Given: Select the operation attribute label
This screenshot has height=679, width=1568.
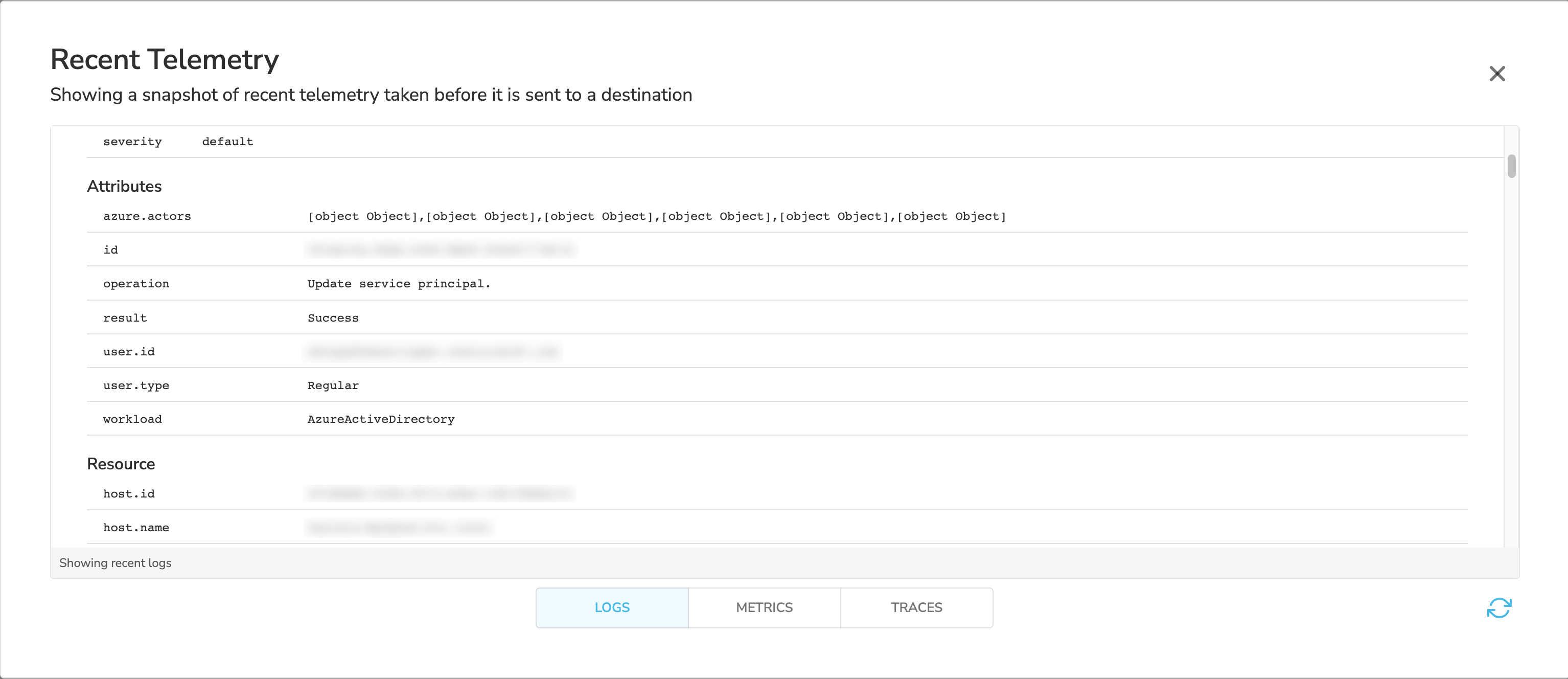Looking at the screenshot, I should [x=136, y=284].
